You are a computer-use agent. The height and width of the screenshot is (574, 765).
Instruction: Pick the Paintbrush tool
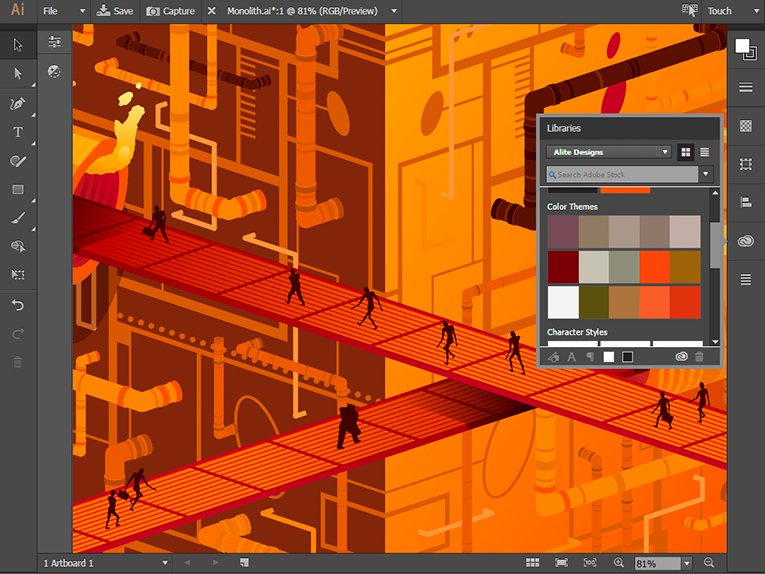tap(18, 217)
